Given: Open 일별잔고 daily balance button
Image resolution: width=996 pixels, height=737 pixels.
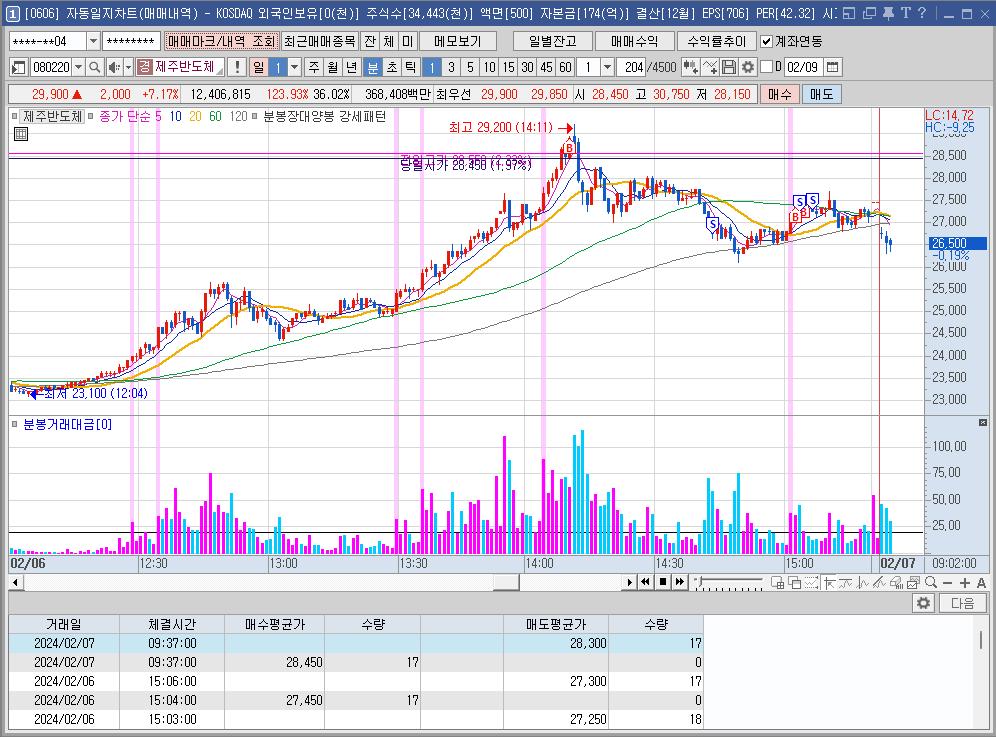Looking at the screenshot, I should pyautogui.click(x=553, y=41).
